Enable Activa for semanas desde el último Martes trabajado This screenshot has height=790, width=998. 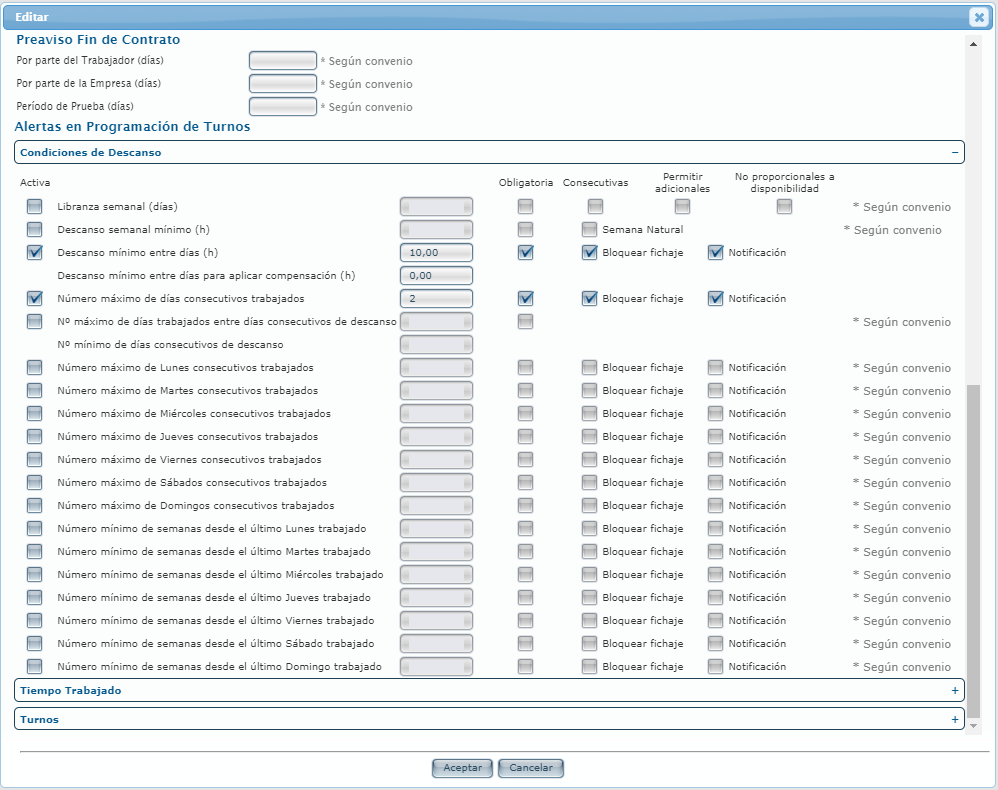[34, 551]
